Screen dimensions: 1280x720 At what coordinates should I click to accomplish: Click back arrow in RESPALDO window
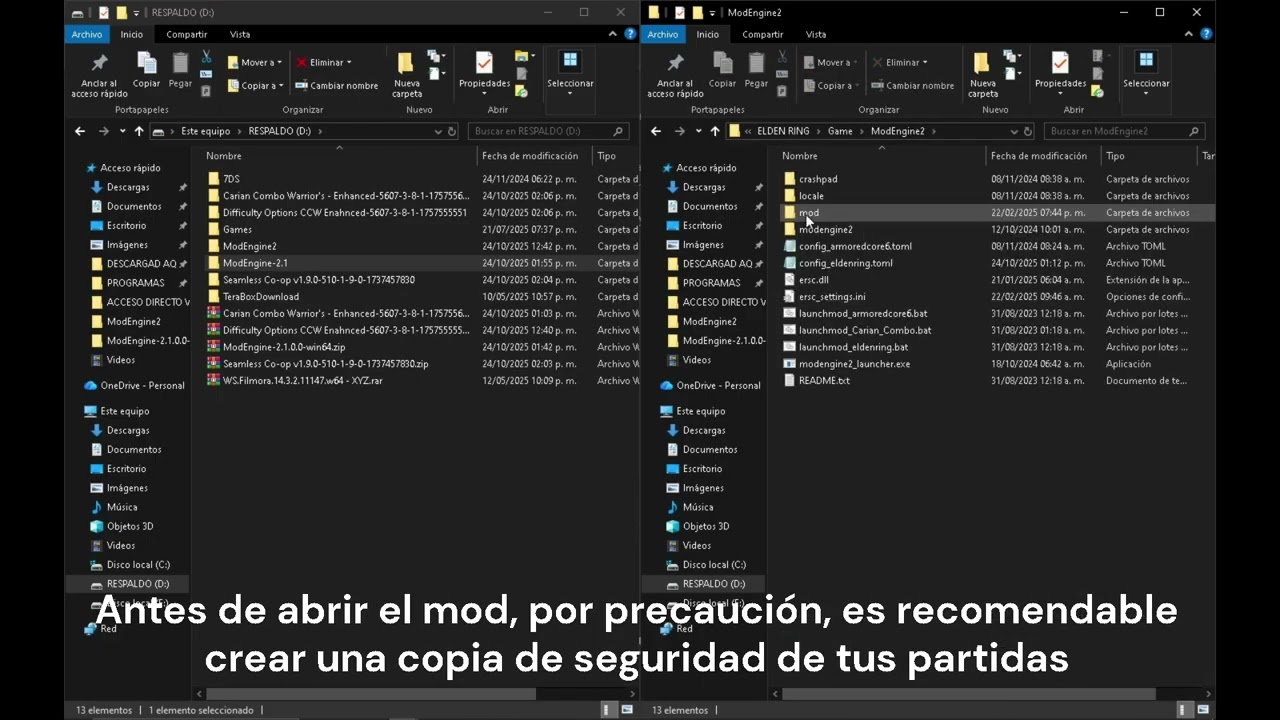(x=80, y=131)
